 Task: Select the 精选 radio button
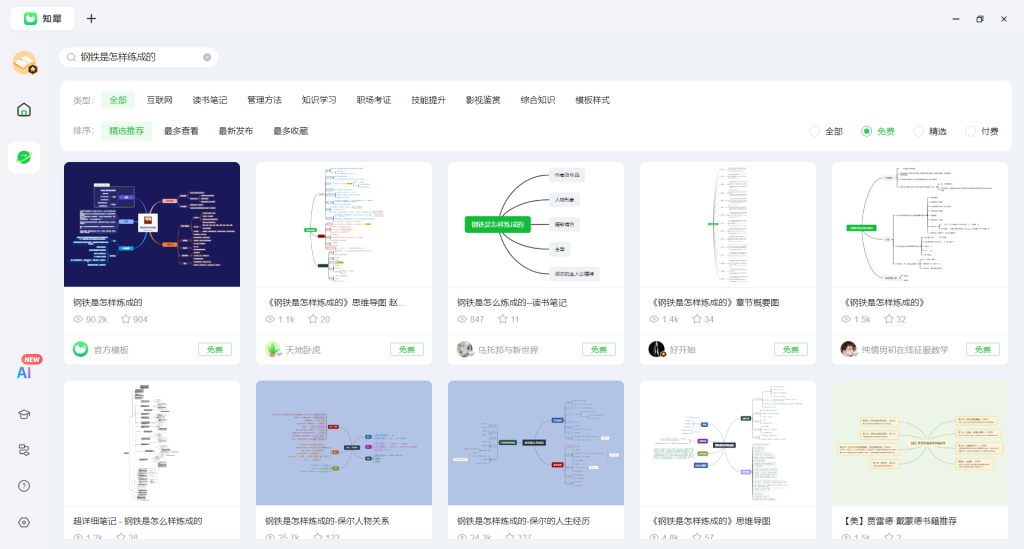tap(918, 131)
